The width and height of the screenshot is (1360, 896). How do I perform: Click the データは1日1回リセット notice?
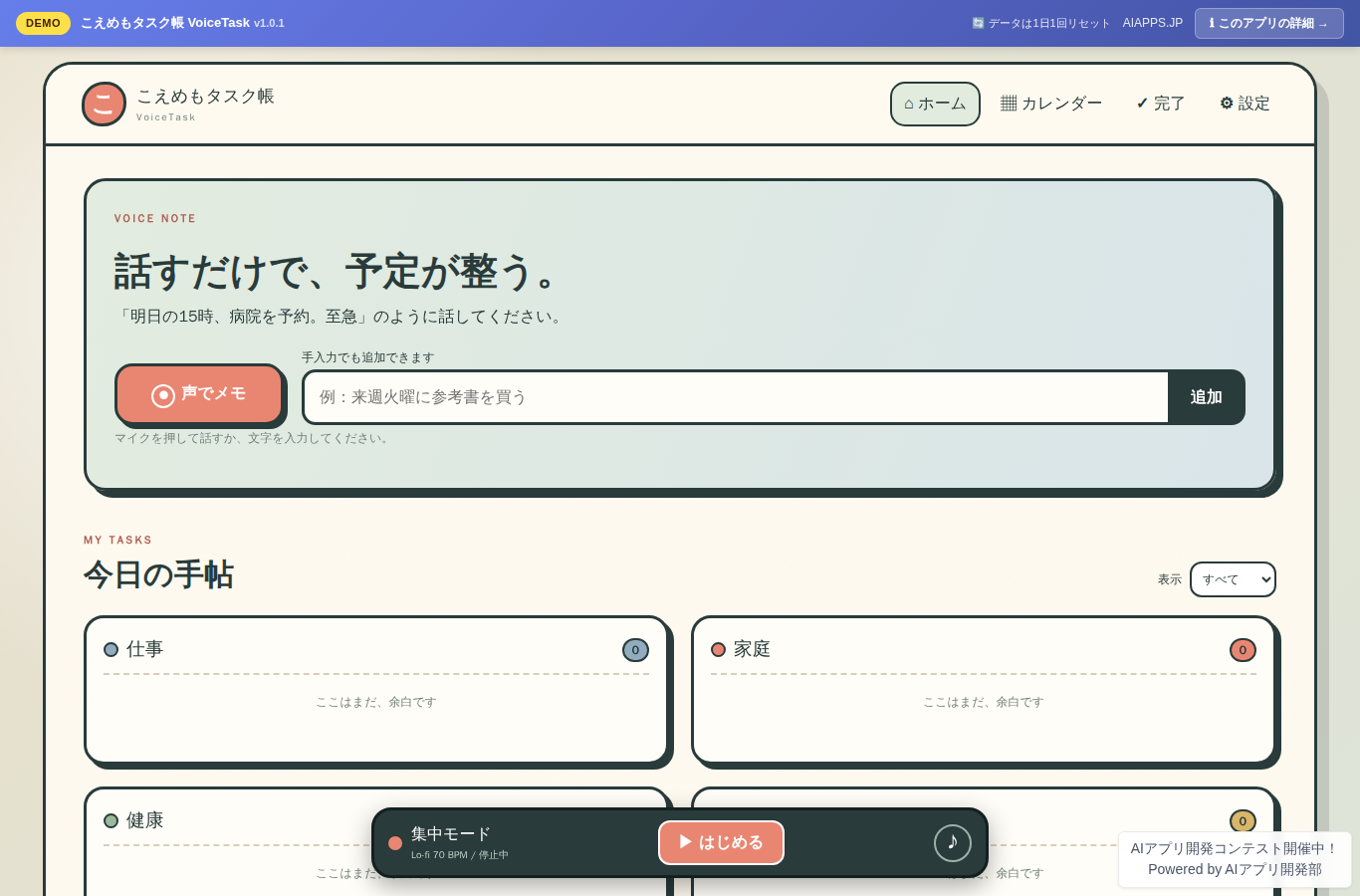[x=1041, y=23]
